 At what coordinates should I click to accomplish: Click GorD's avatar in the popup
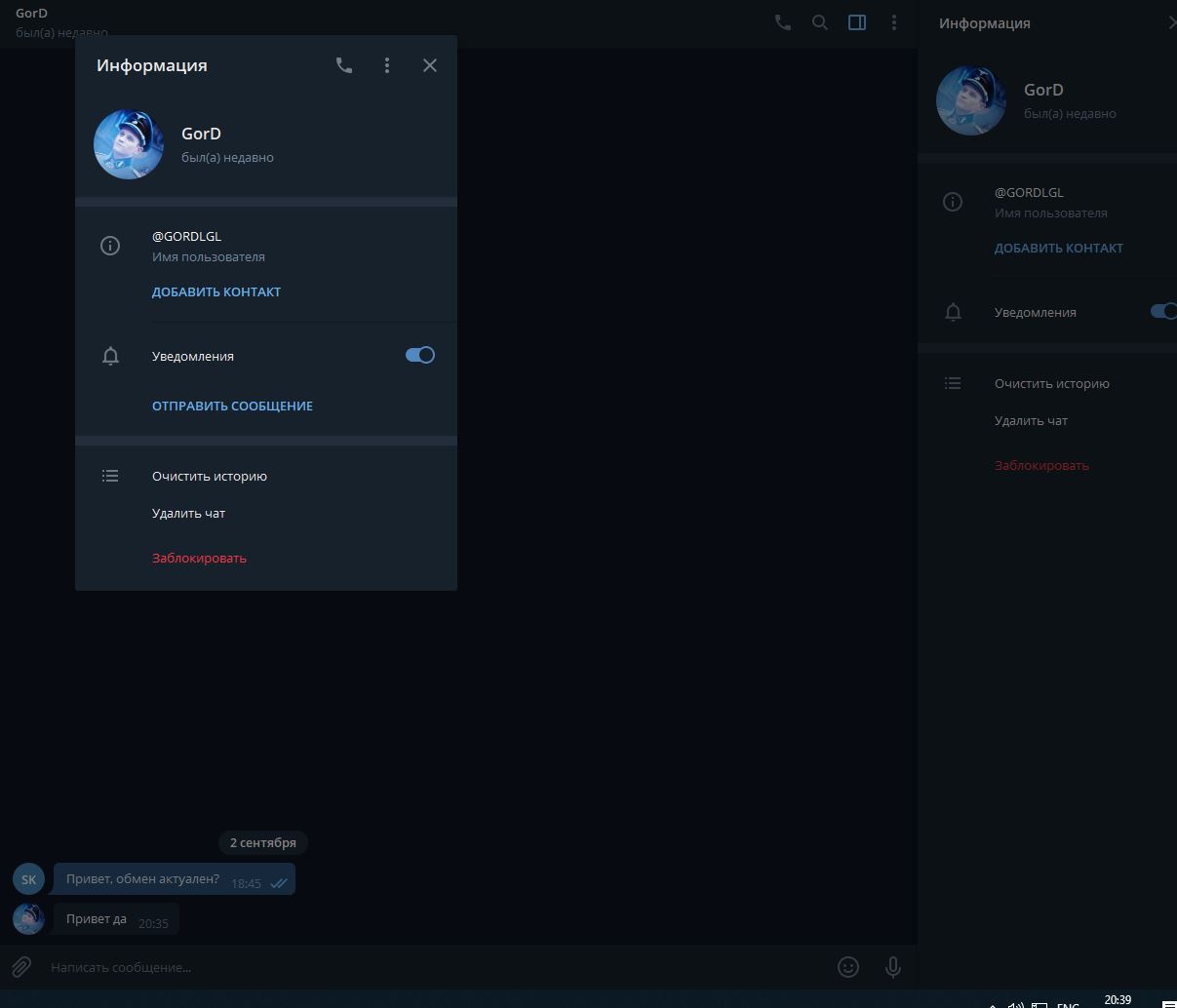[x=129, y=144]
